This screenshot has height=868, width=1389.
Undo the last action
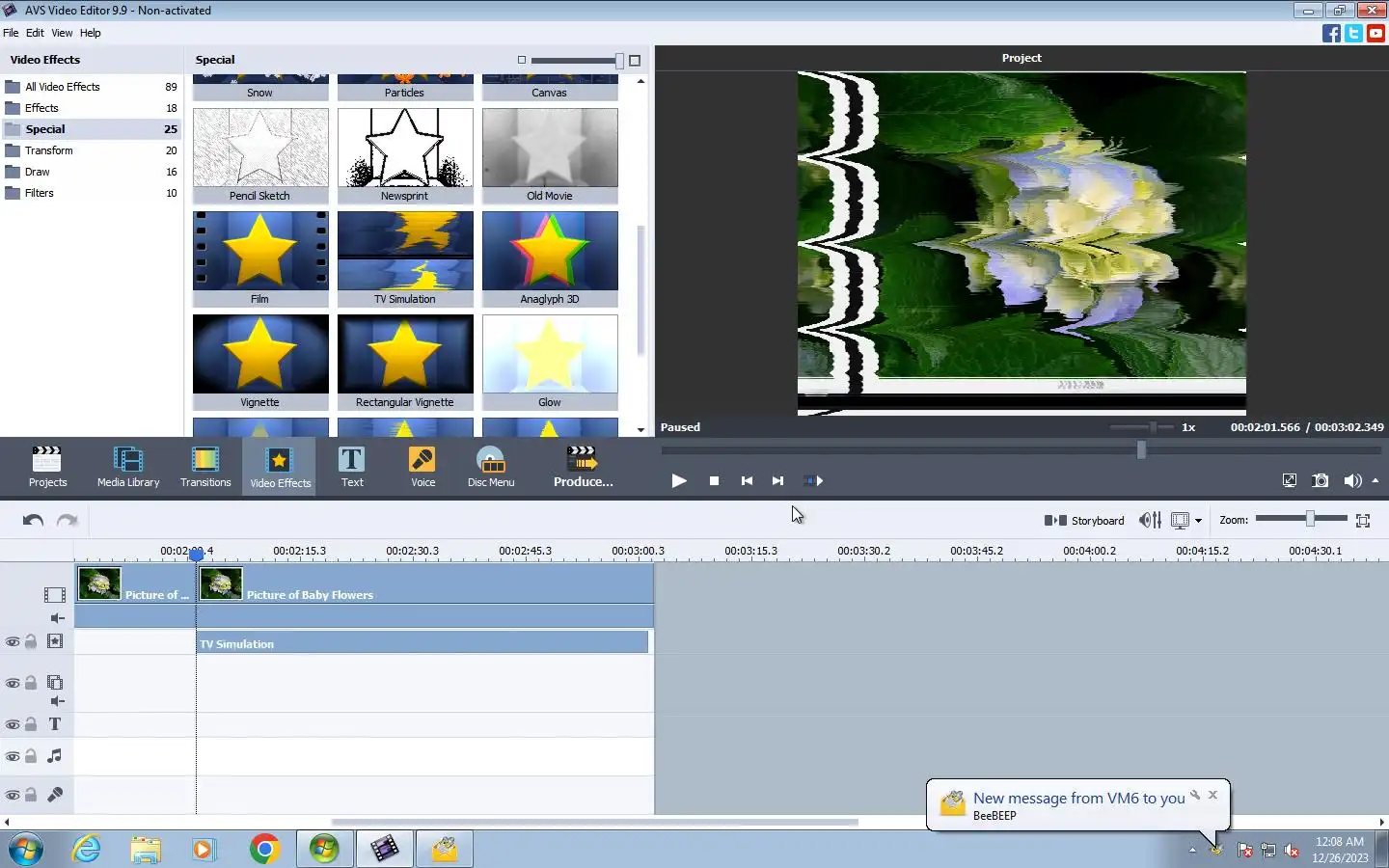(33, 520)
